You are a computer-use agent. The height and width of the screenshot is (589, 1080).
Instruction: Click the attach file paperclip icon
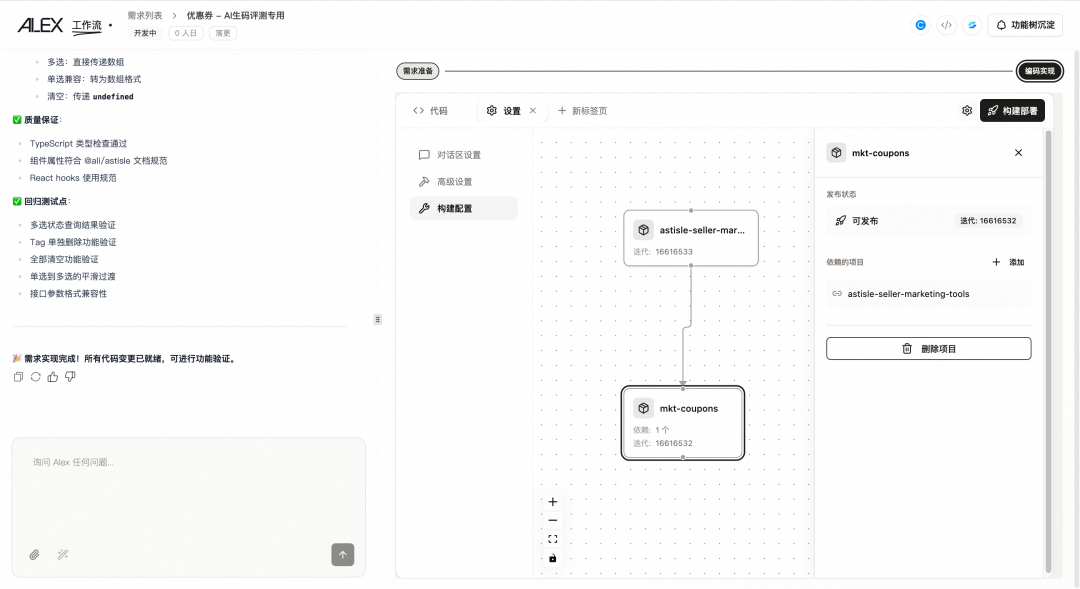coord(34,554)
